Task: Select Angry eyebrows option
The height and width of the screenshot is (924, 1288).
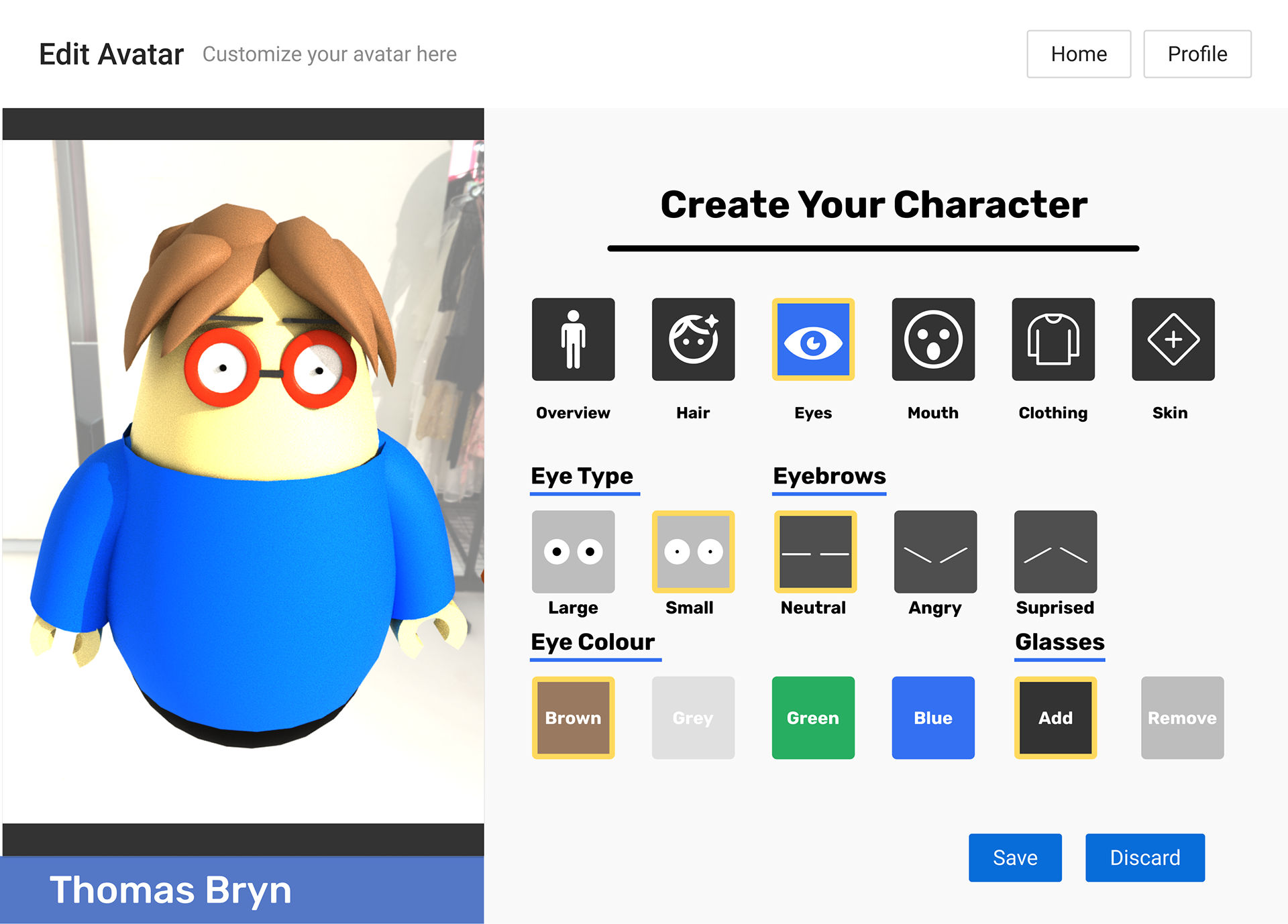Action: click(x=935, y=552)
